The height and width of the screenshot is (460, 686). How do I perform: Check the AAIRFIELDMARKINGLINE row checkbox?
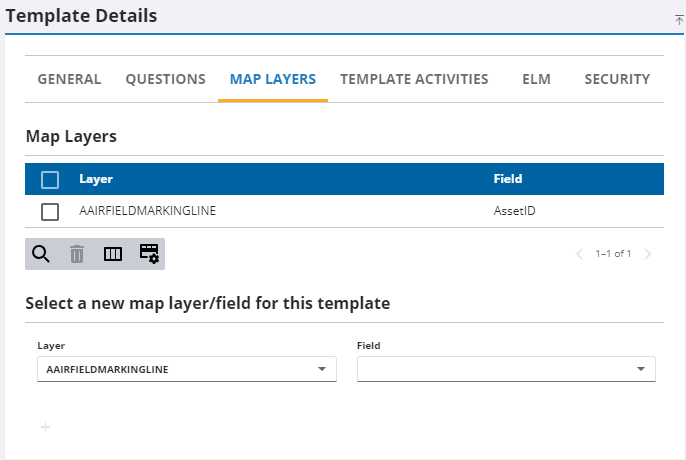coord(50,212)
